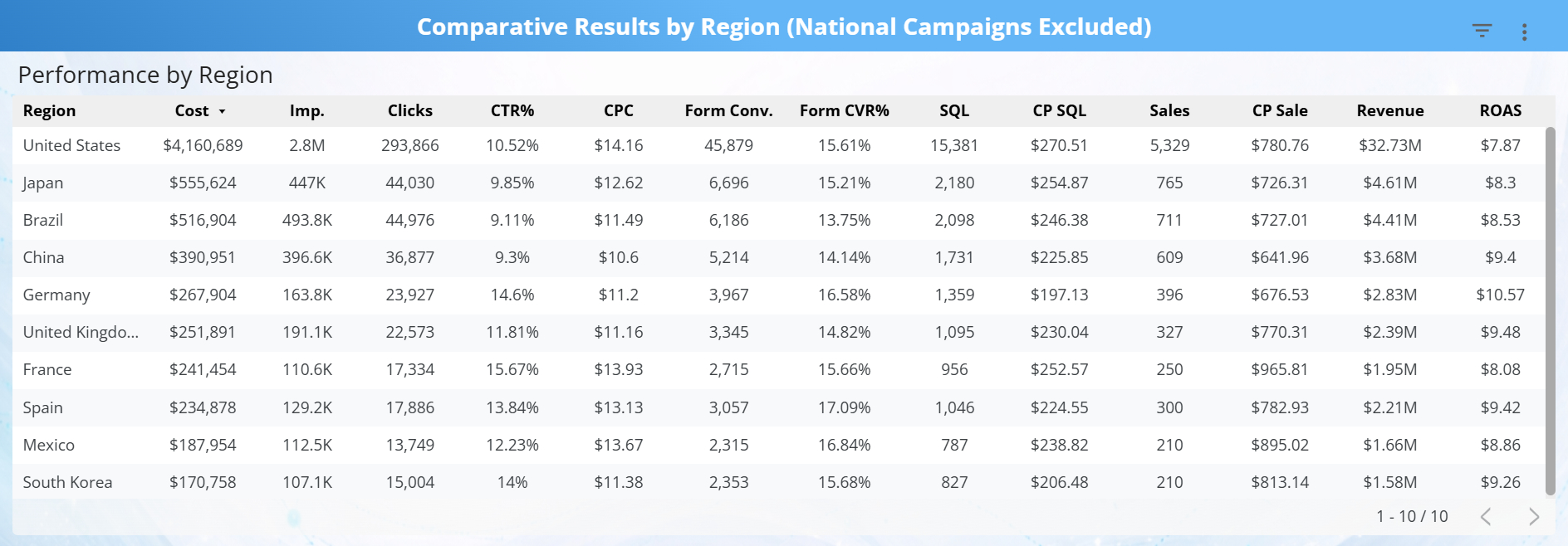Click the South Korea ROAS value cell
Screen dimensions: 1568x546
tap(1500, 482)
